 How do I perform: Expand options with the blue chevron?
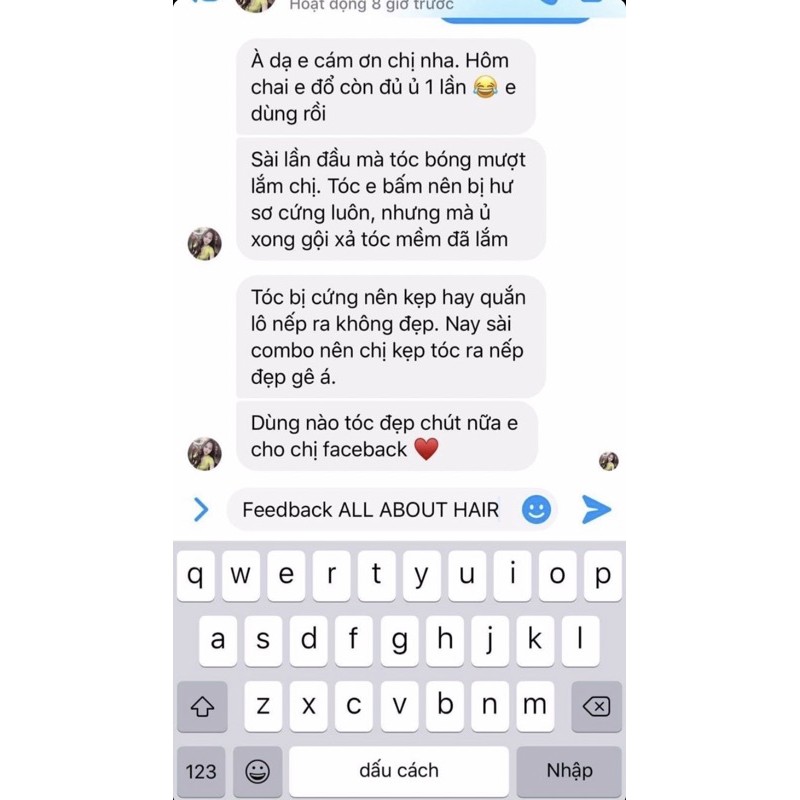[x=202, y=509]
